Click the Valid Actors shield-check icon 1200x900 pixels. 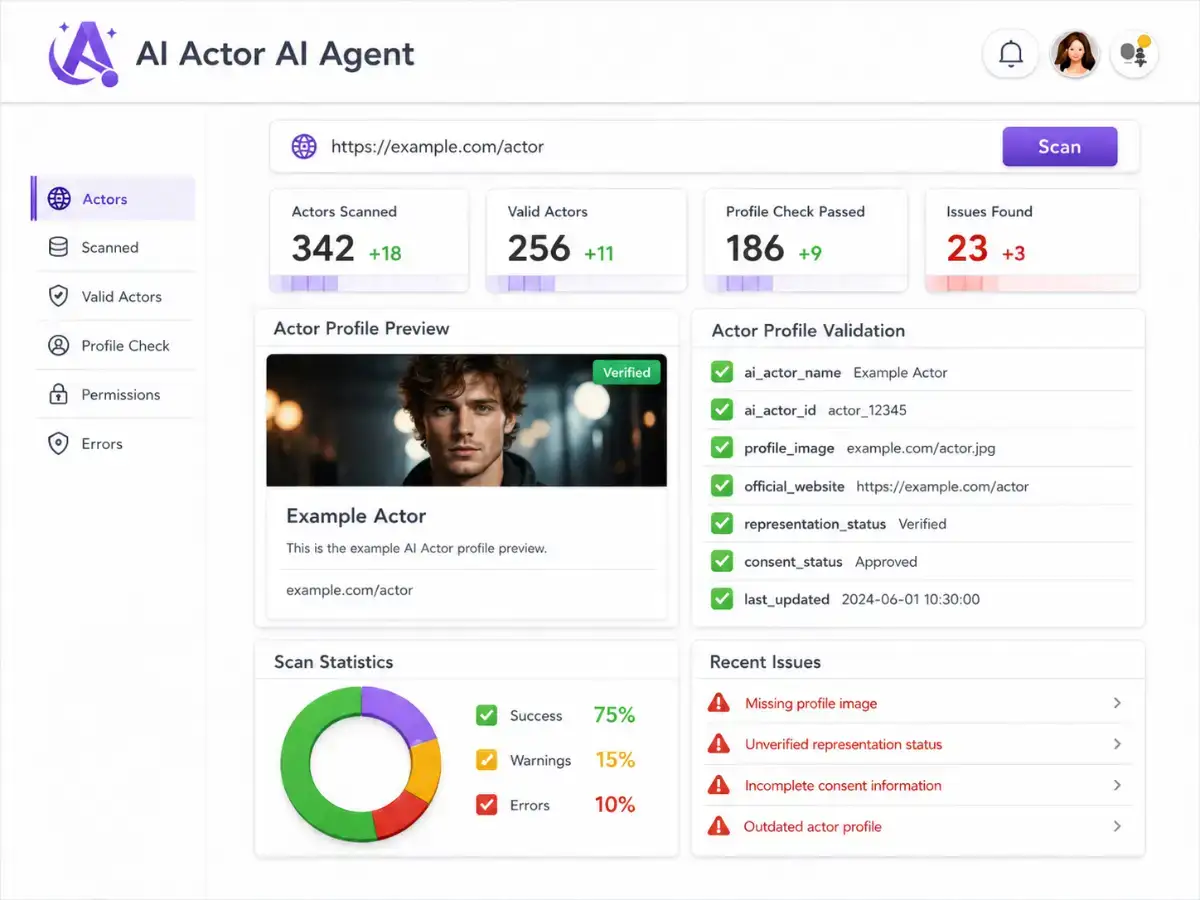[59, 296]
